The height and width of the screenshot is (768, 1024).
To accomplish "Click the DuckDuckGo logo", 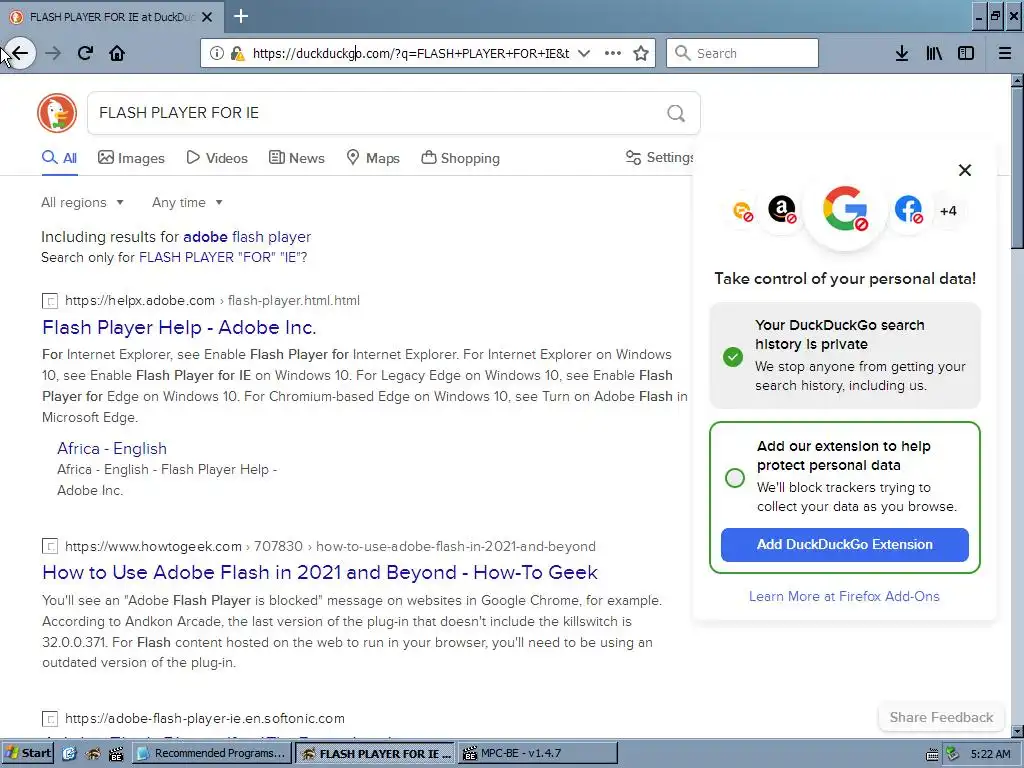I will coord(57,113).
